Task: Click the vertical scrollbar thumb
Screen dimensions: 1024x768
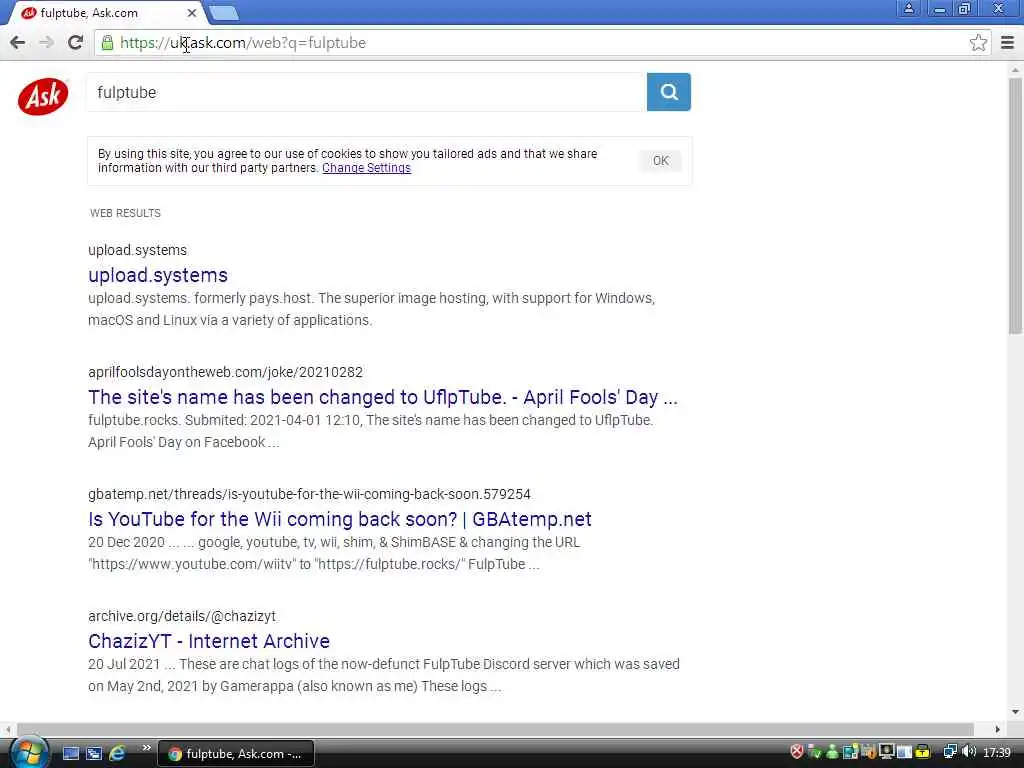Action: click(x=1015, y=206)
